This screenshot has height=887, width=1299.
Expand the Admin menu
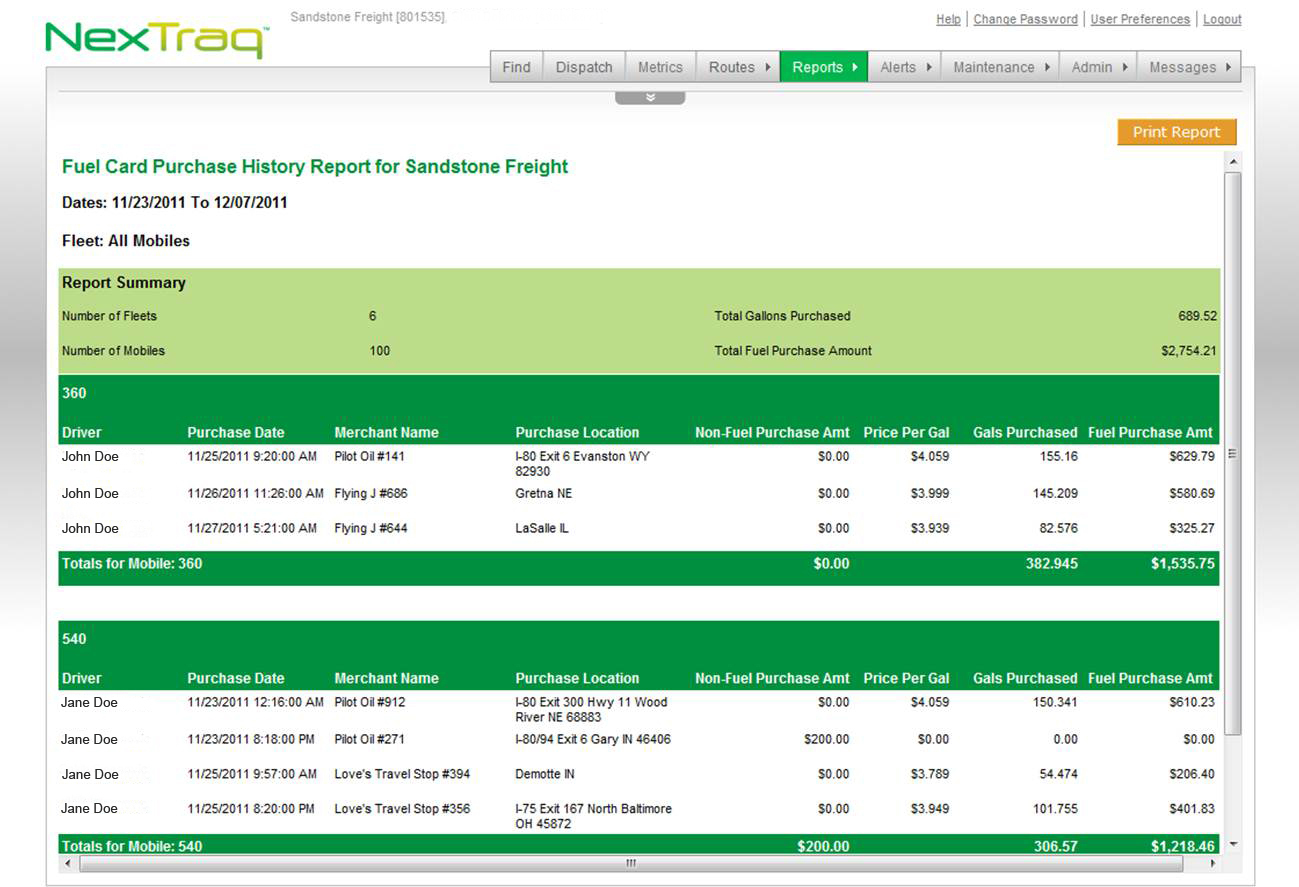(1098, 67)
